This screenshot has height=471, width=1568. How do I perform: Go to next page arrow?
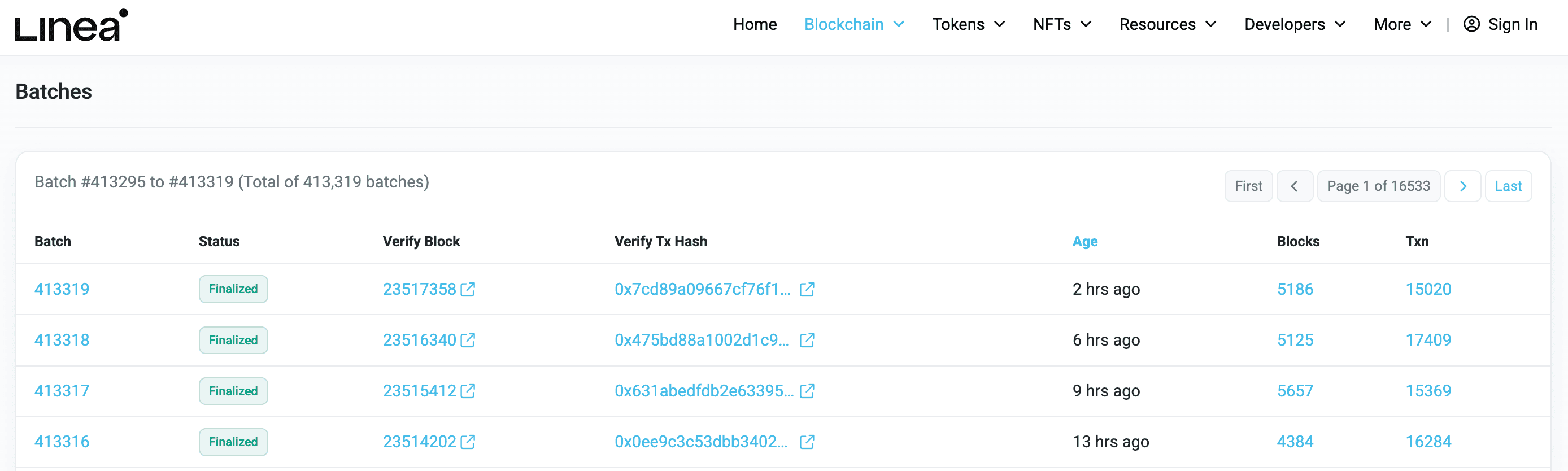[1462, 186]
